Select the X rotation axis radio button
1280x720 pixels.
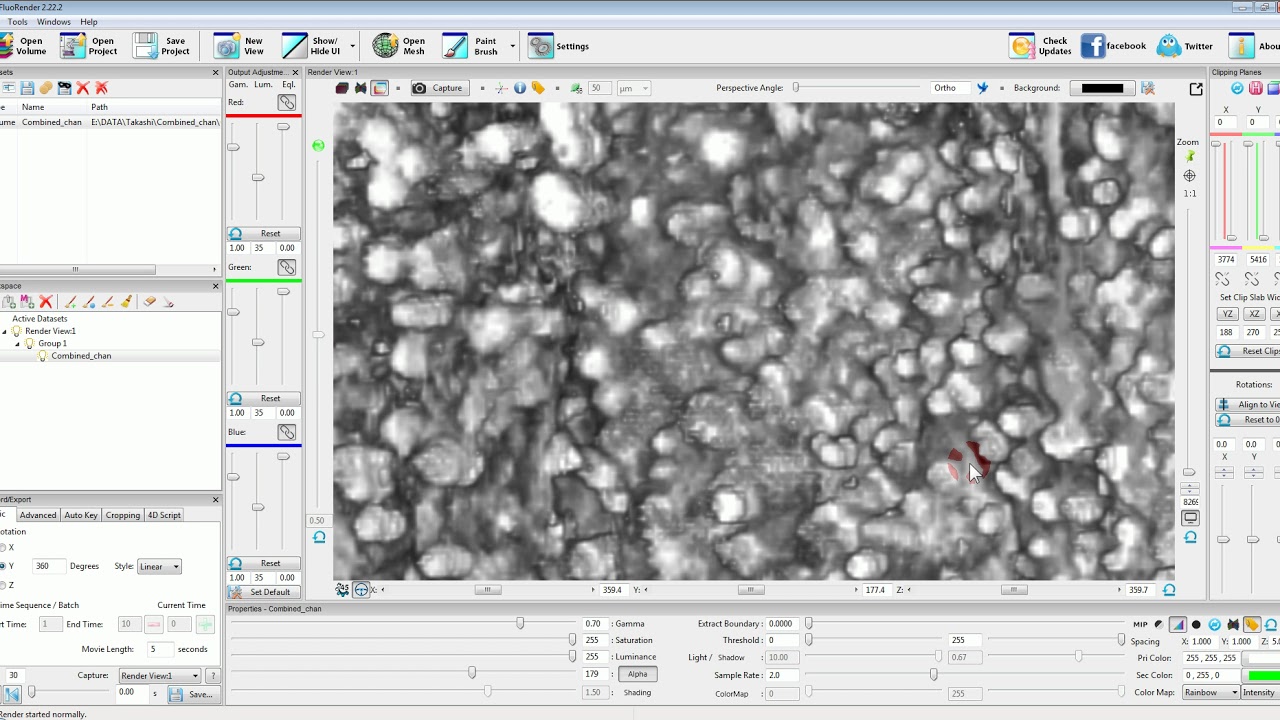(3, 548)
